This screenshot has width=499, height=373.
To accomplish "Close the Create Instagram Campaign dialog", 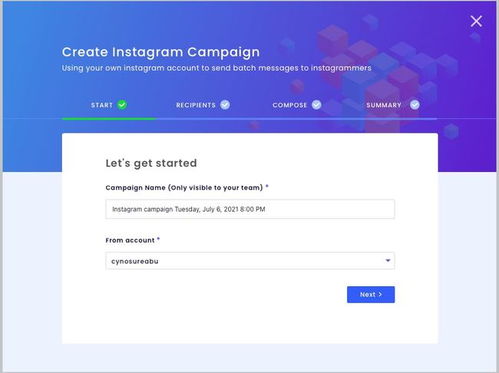I will (476, 21).
